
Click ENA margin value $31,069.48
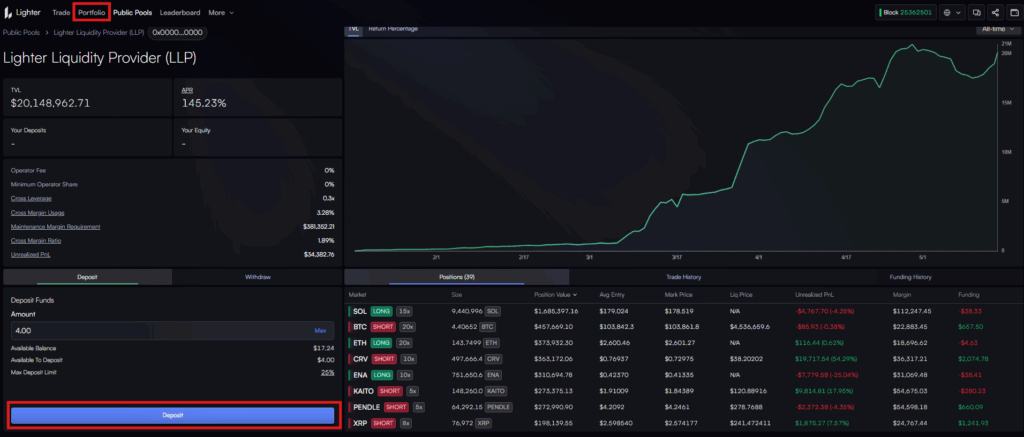tap(911, 375)
